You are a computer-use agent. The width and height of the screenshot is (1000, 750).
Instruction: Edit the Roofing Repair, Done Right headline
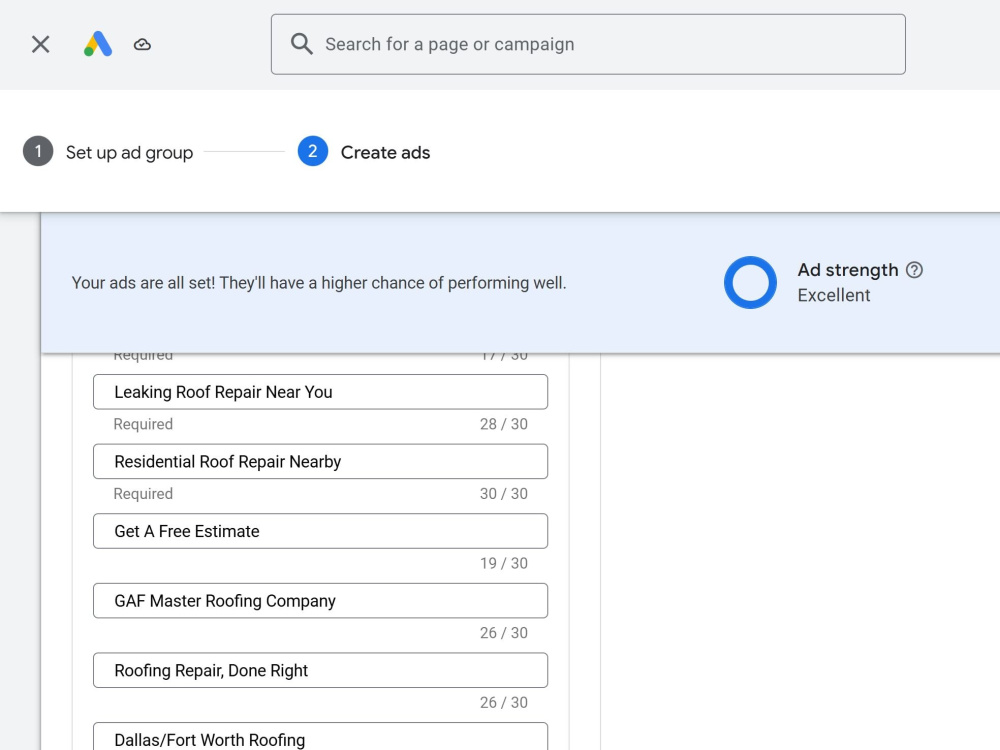click(x=320, y=670)
